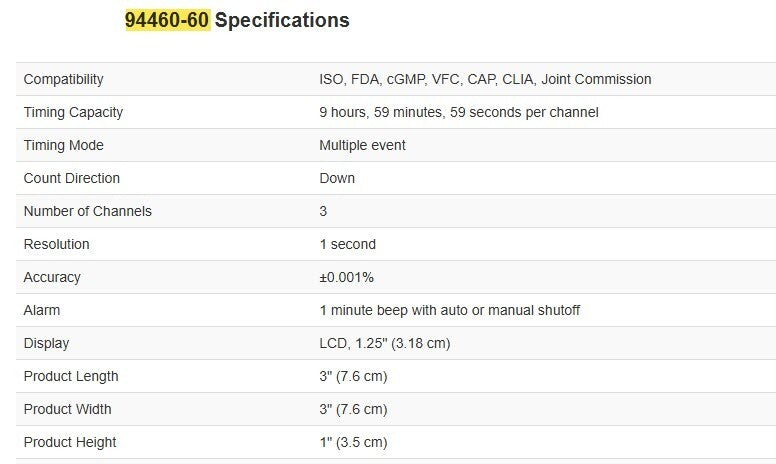Select the Compatibility row label

tap(63, 79)
